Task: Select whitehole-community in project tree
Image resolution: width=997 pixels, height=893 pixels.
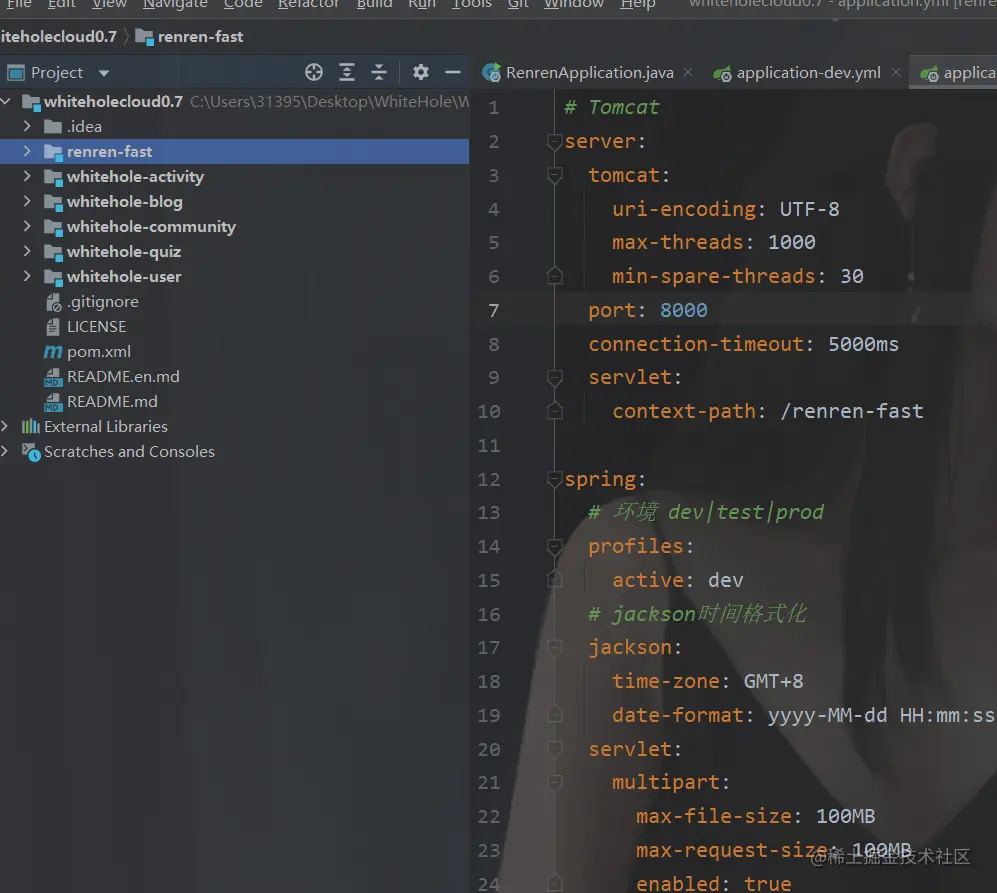Action: (151, 227)
